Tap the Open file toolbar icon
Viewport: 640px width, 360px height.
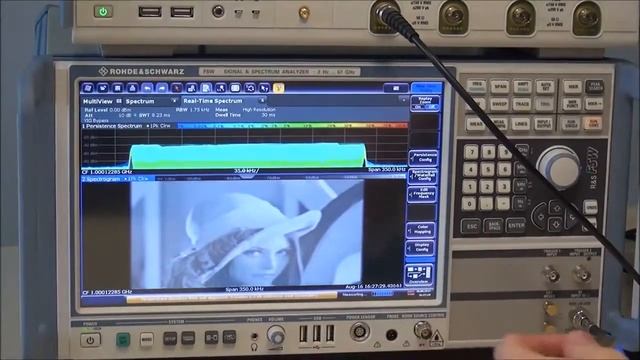pyautogui.click(x=102, y=88)
